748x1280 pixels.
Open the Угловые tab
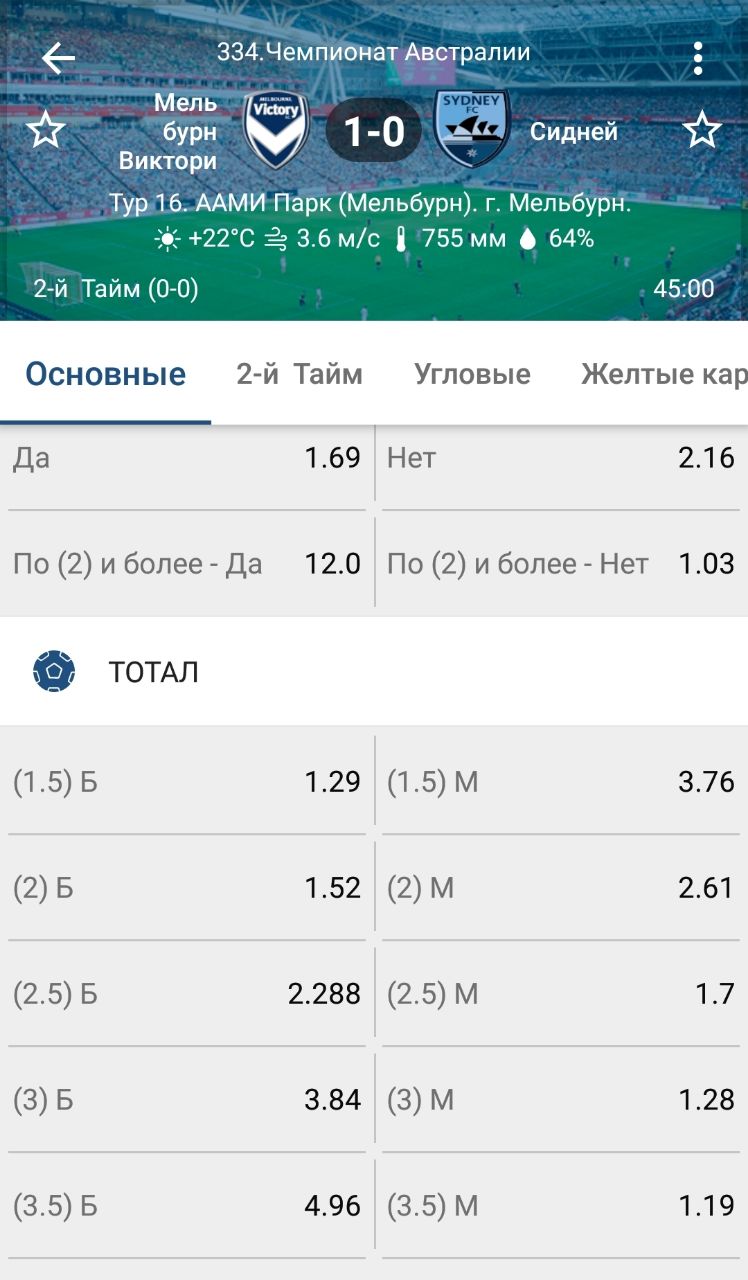point(472,375)
